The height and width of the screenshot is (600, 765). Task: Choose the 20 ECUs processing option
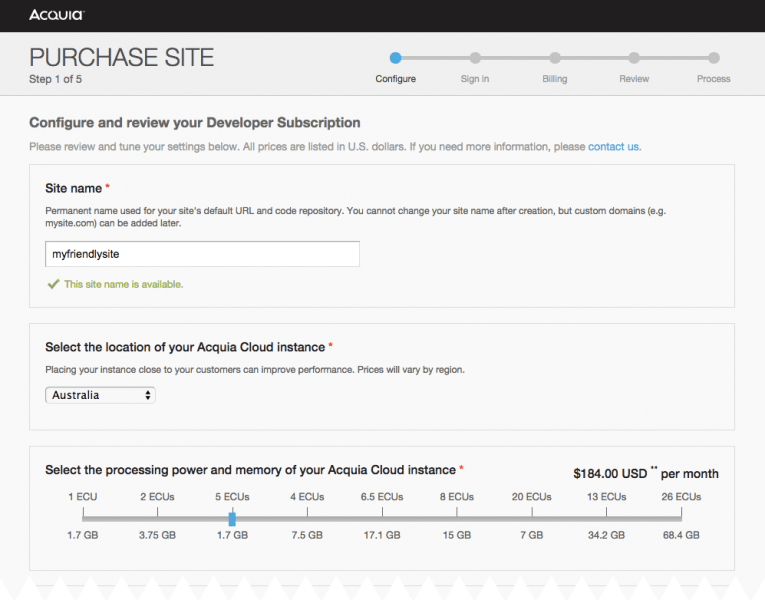(x=531, y=517)
